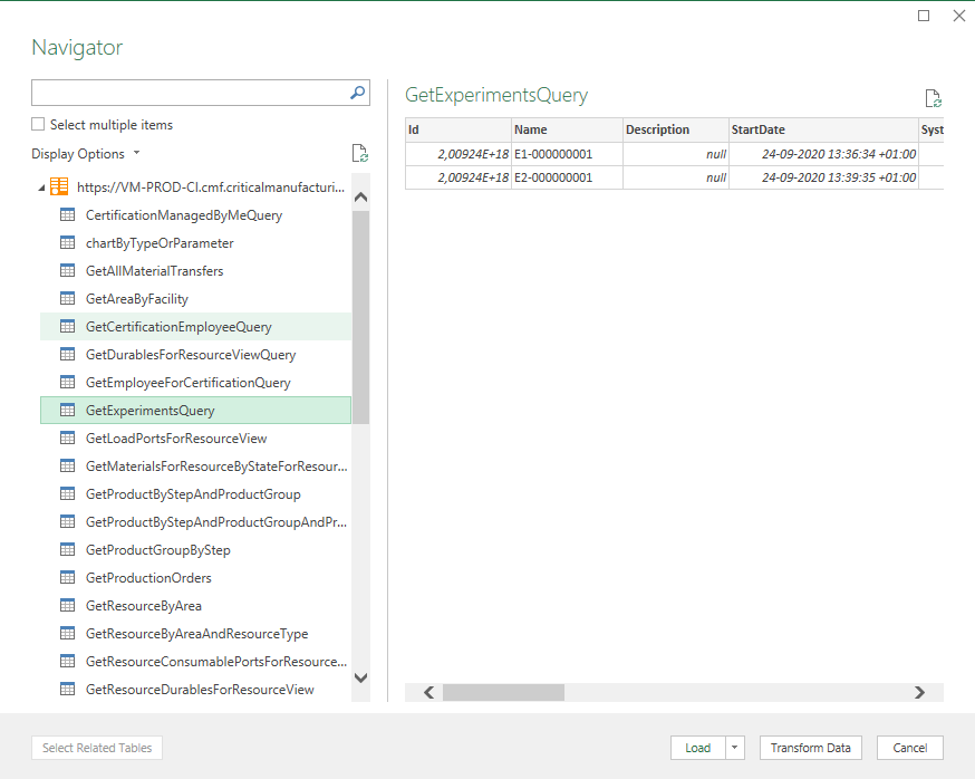
Task: Select GetAllMaterialTransfers in the tree
Action: [x=154, y=270]
